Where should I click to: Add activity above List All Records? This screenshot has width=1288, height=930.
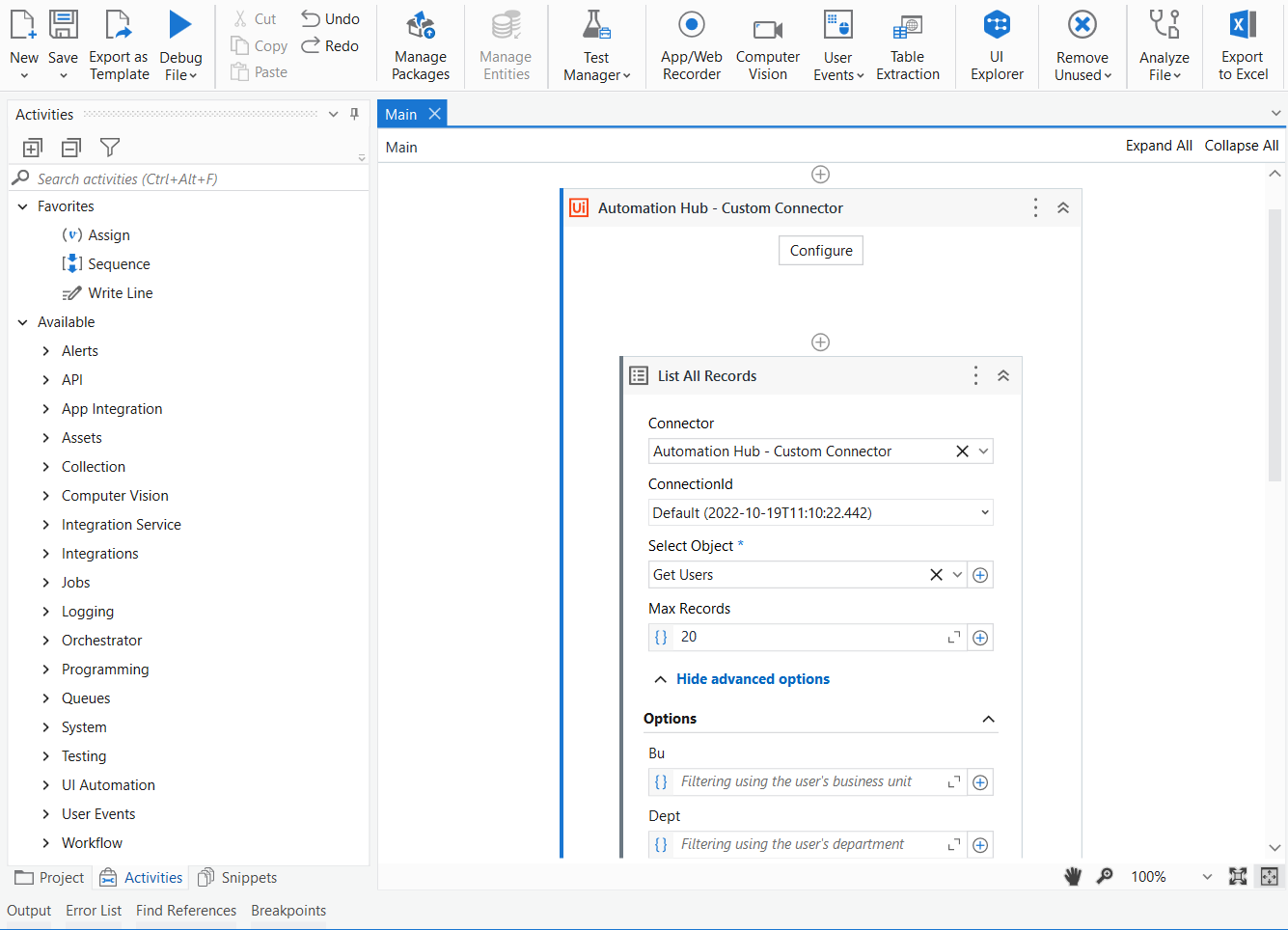point(820,342)
